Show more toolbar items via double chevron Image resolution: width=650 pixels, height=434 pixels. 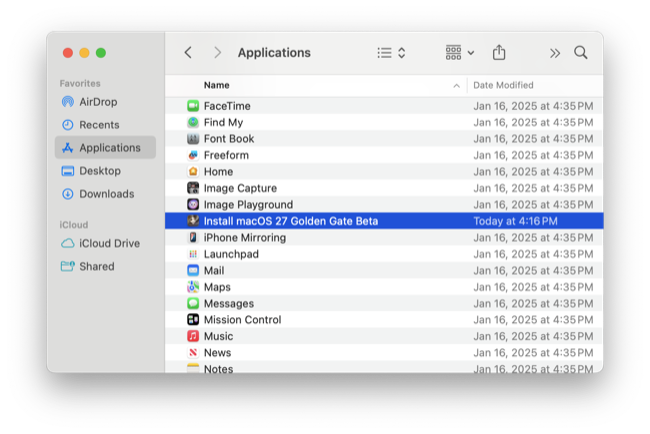coord(555,53)
